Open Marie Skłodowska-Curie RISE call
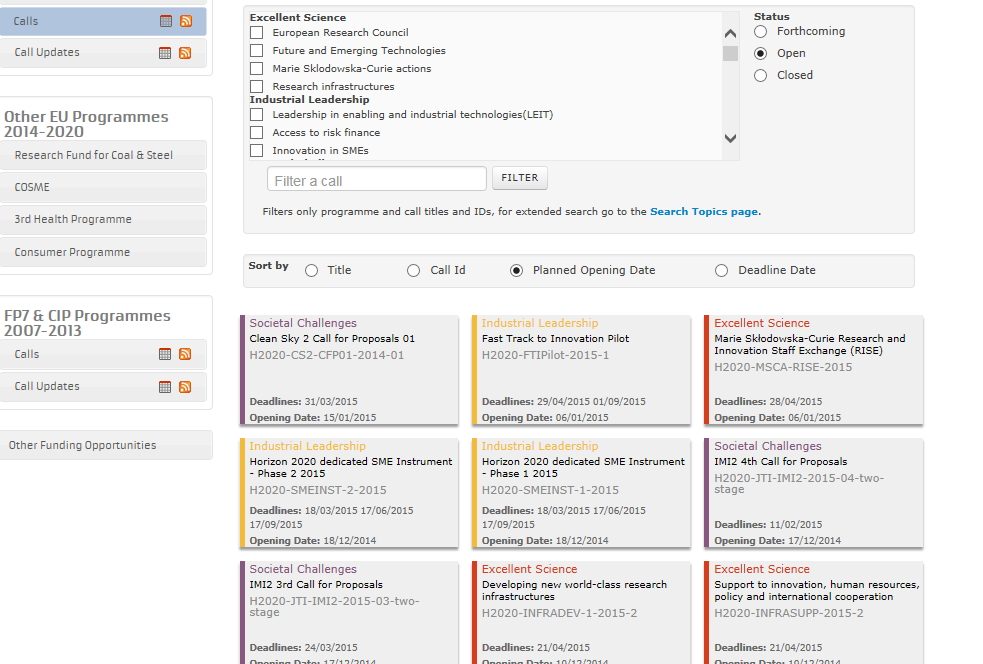The width and height of the screenshot is (983, 664). tap(810, 345)
